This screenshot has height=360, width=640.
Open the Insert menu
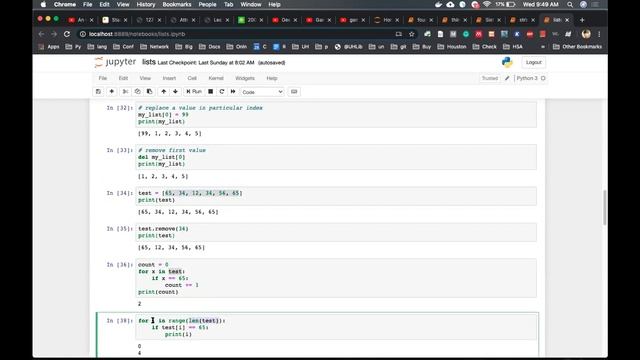click(169, 78)
